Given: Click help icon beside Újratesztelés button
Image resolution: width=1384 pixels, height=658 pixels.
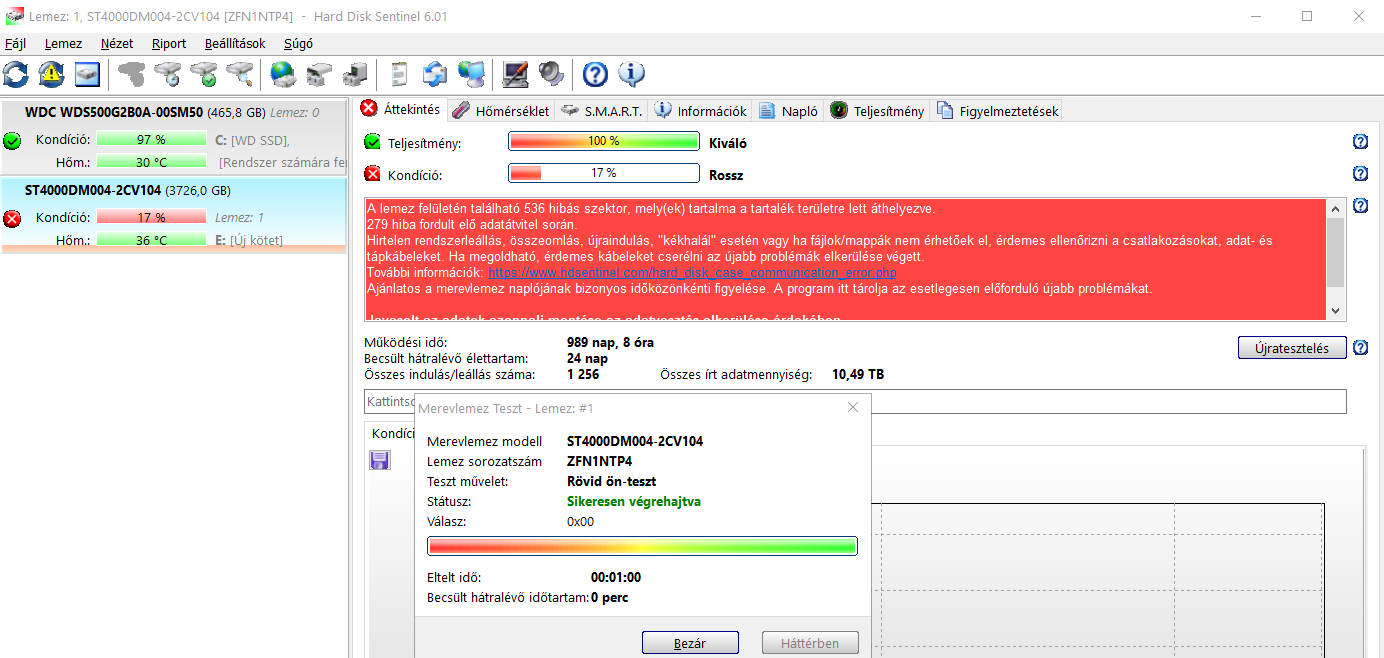Looking at the screenshot, I should pos(1360,348).
